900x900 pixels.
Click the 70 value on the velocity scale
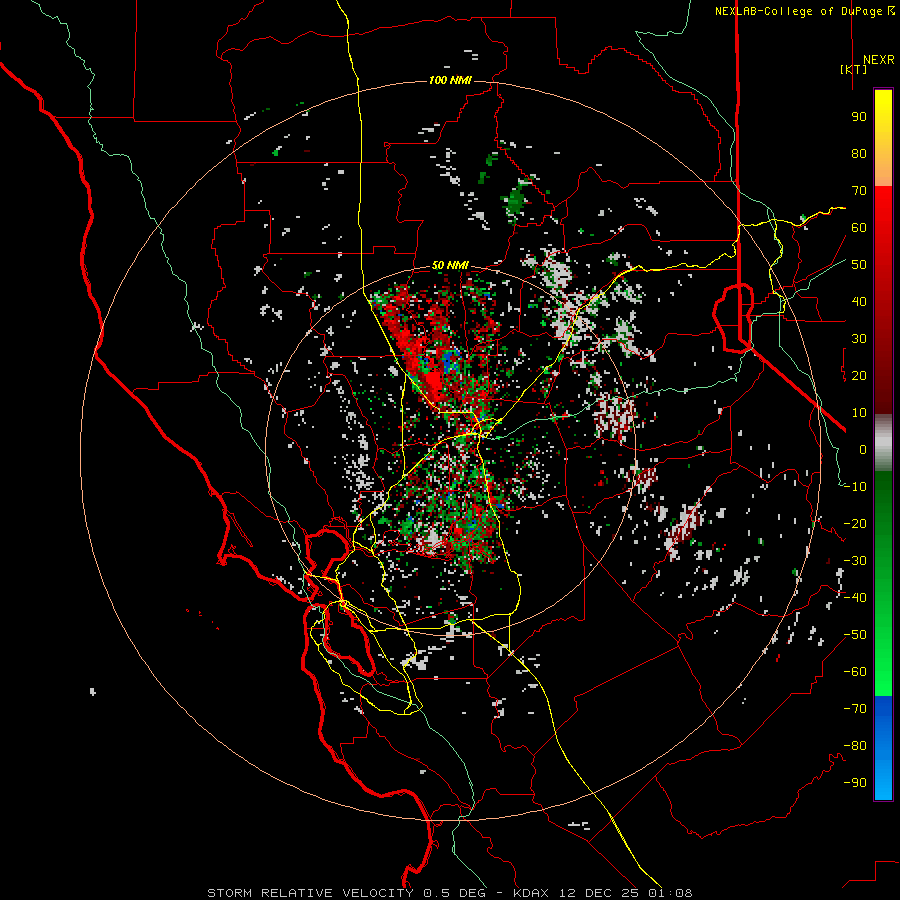(859, 191)
